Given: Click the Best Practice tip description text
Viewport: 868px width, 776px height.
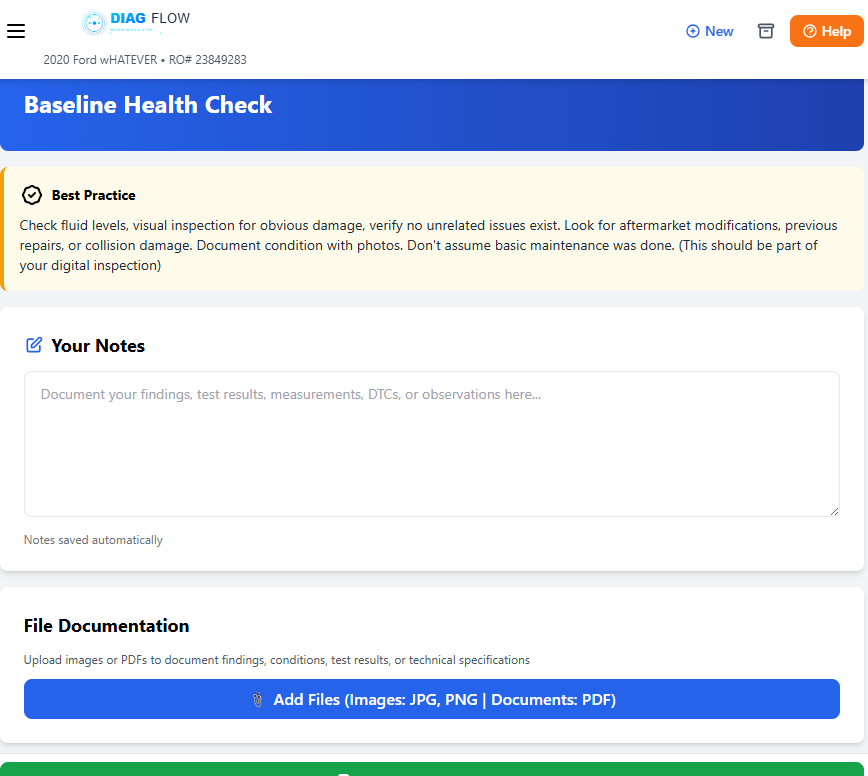Looking at the screenshot, I should (430, 245).
